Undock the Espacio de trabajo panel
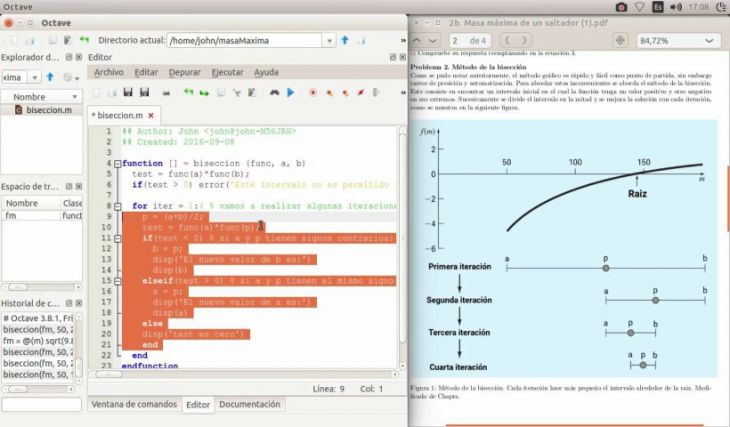 pos(69,186)
